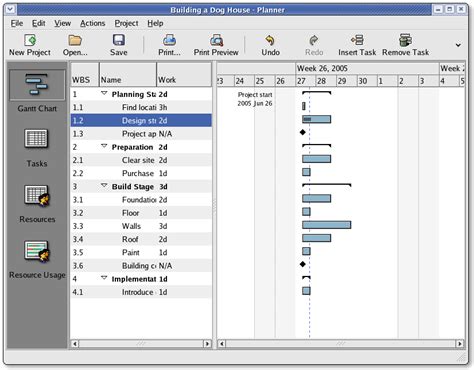Click the Project approval milestone diamond
This screenshot has height=370, width=474.
click(303, 132)
